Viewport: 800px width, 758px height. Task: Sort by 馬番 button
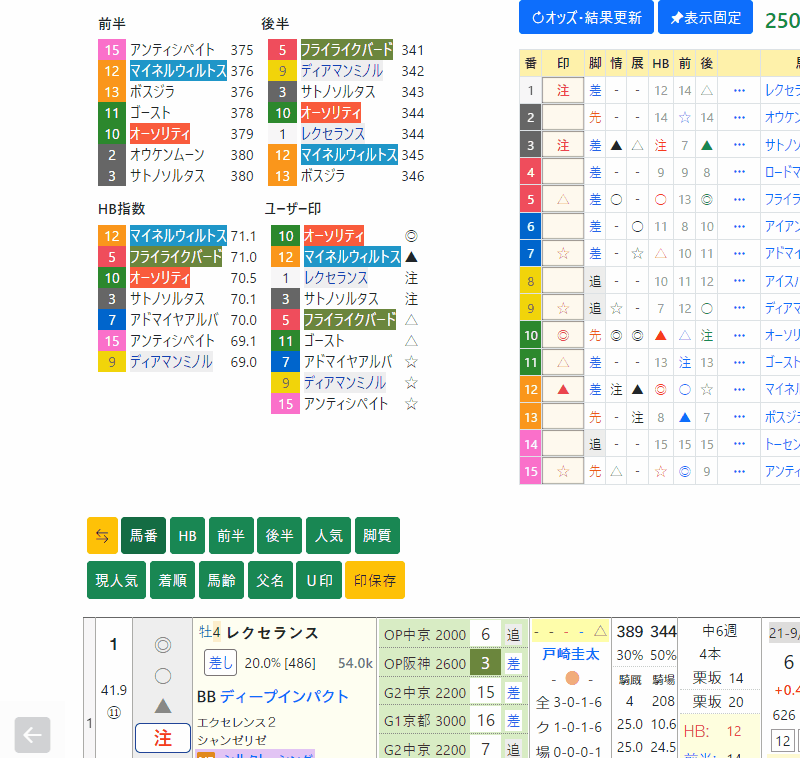point(143,536)
